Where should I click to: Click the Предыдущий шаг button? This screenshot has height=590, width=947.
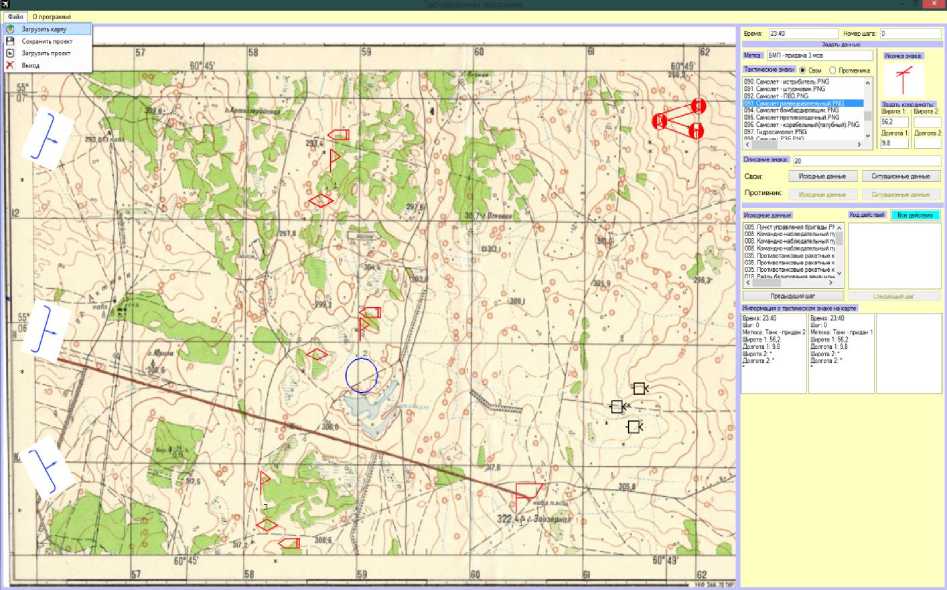793,297
